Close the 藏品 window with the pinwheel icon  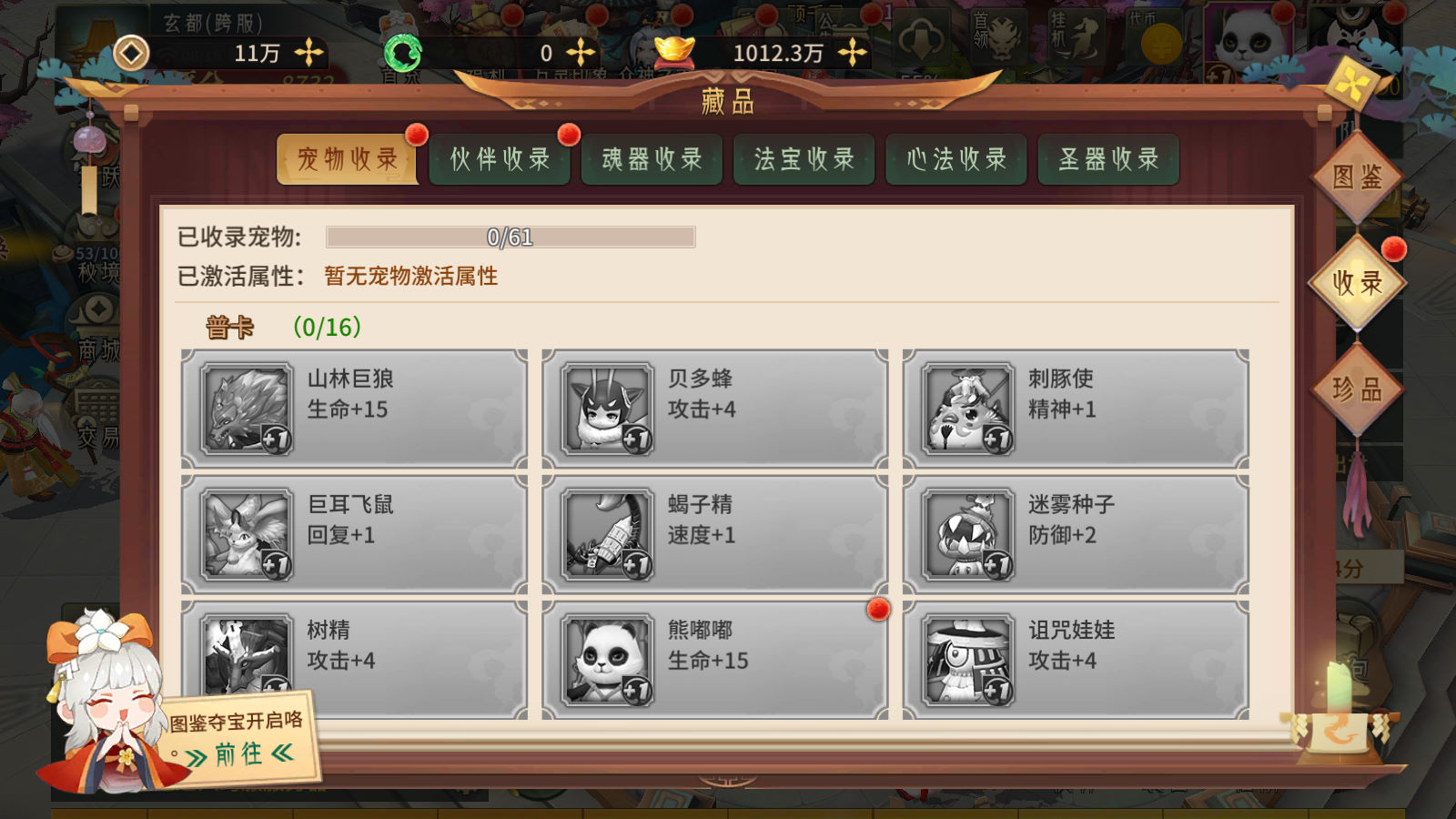pyautogui.click(x=1352, y=86)
